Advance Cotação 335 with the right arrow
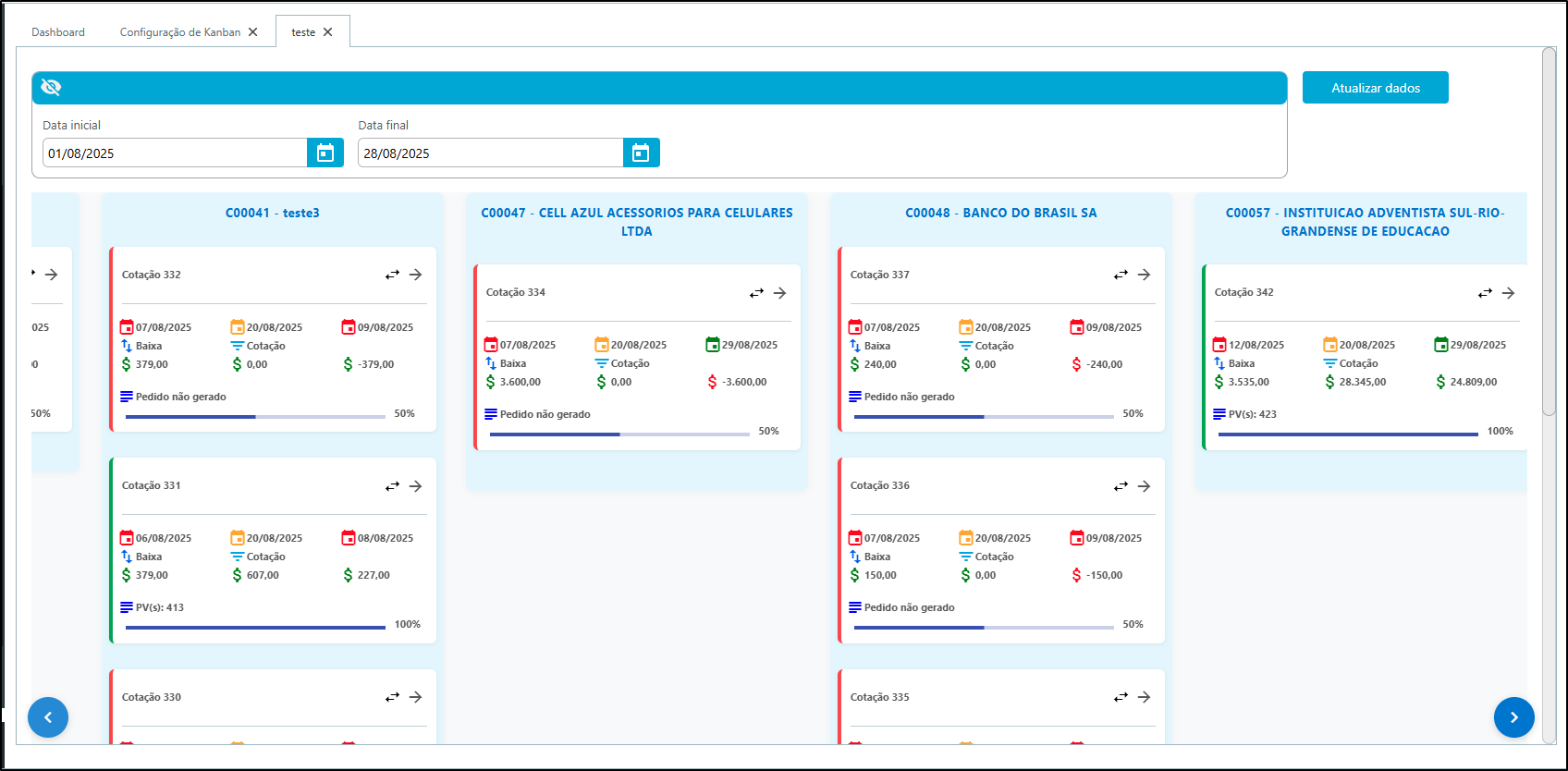This screenshot has height=771, width=1568. [1145, 697]
